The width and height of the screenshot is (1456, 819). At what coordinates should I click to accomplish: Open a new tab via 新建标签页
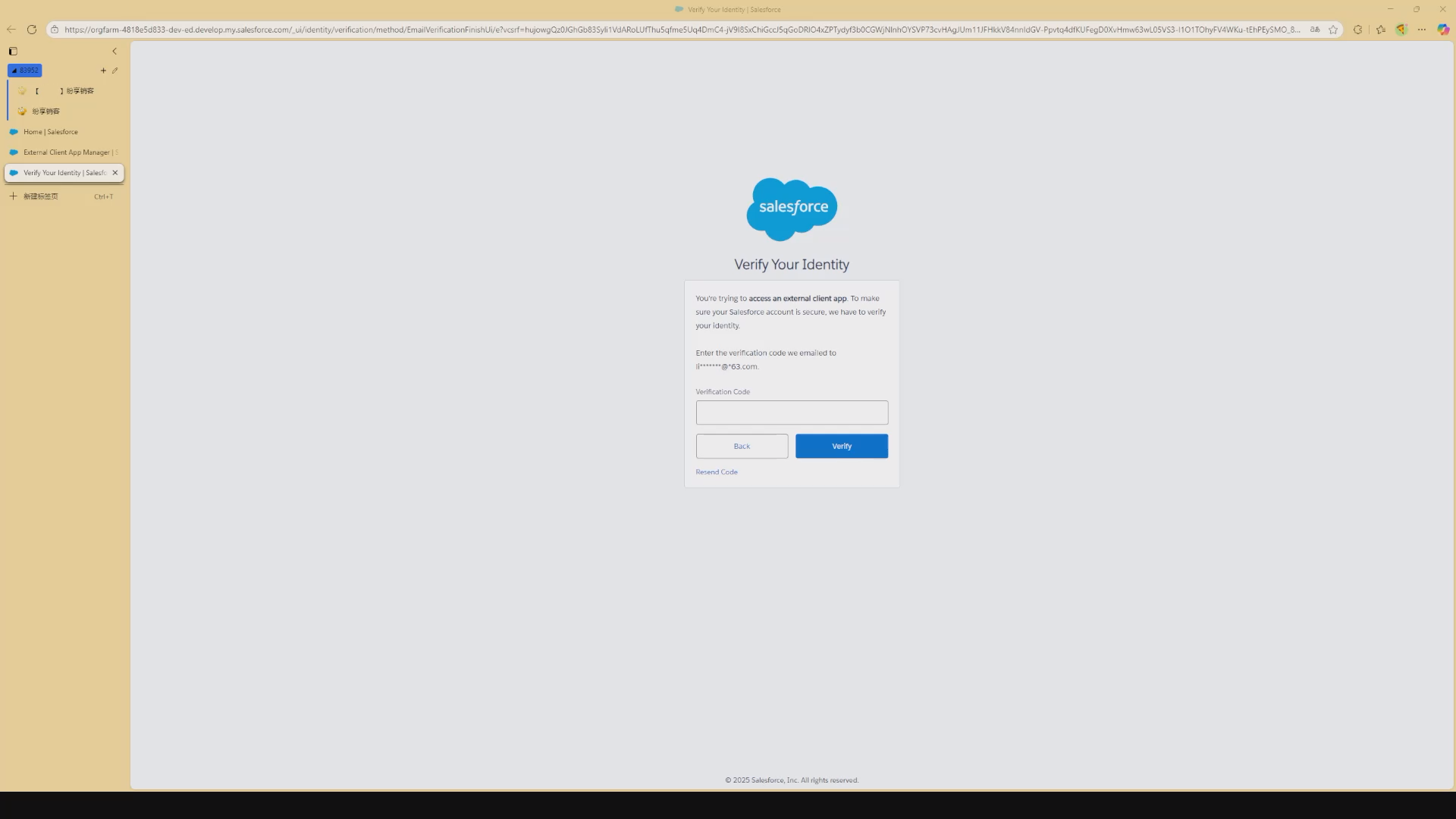[64, 196]
